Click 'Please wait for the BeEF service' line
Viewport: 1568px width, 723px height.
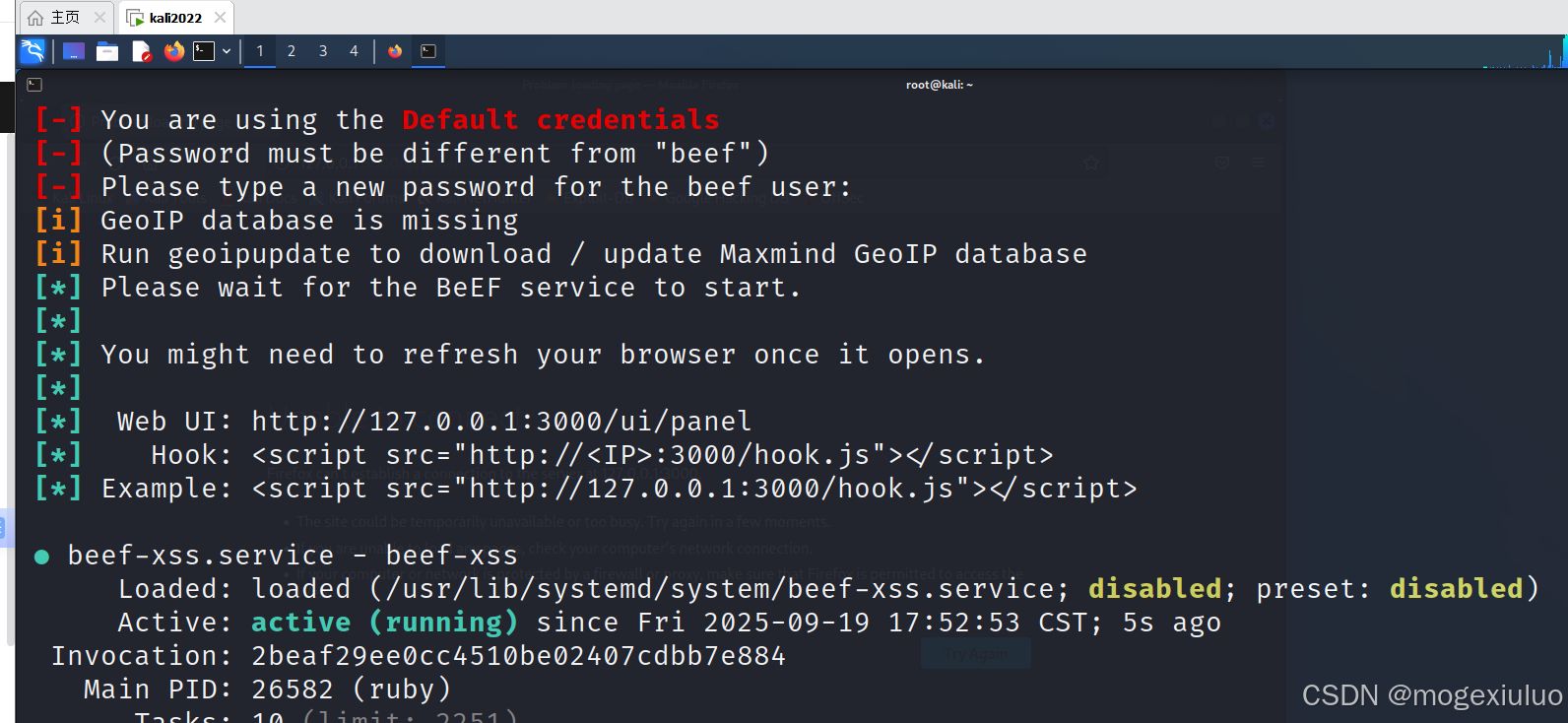point(451,288)
